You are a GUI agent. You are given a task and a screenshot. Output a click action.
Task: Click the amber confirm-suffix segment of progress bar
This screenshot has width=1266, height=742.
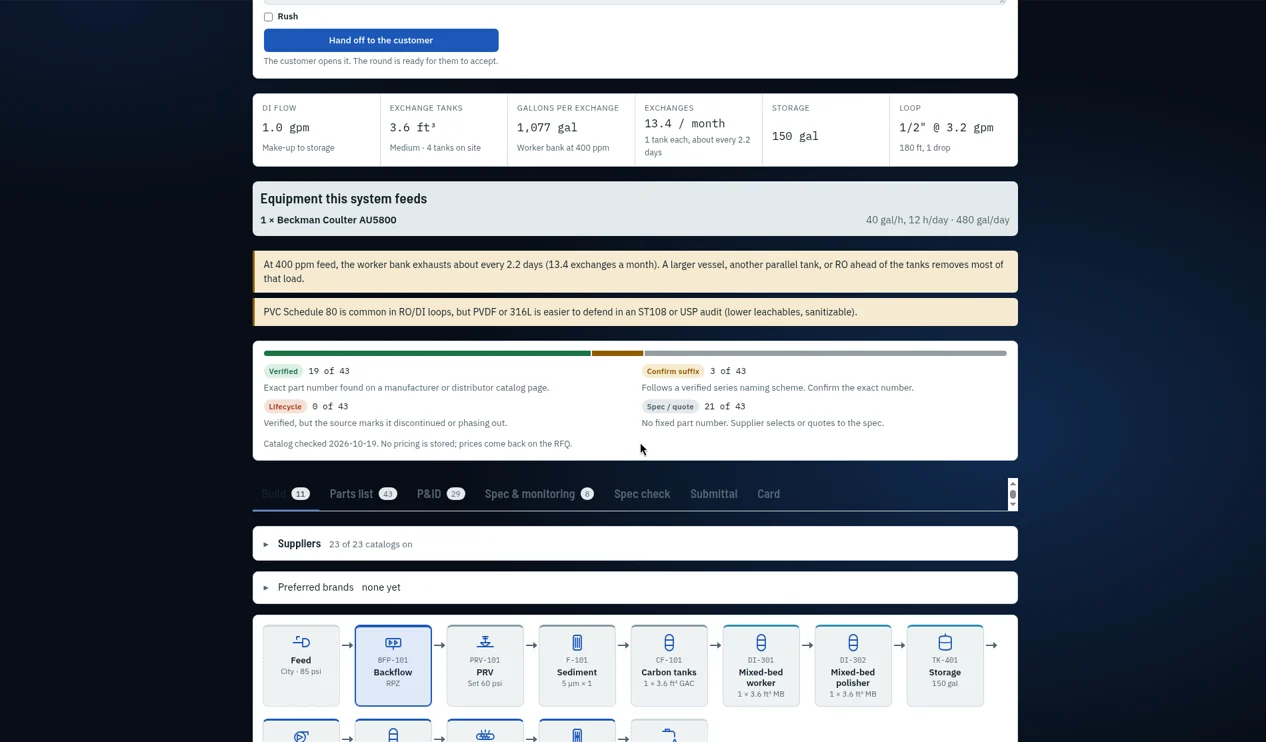(x=617, y=353)
